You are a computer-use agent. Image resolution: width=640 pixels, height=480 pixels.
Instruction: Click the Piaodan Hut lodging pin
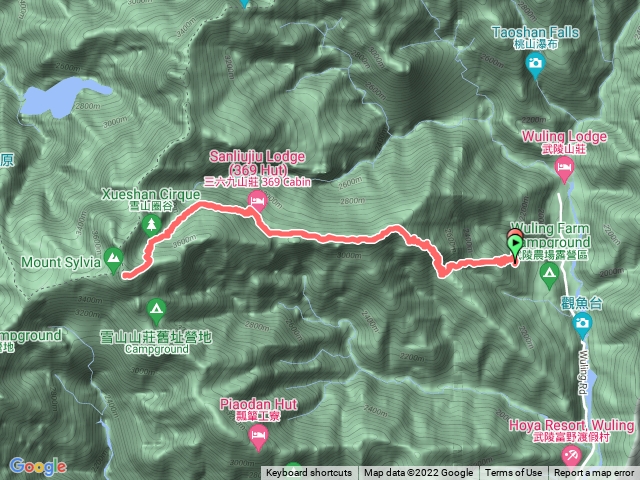(x=258, y=437)
